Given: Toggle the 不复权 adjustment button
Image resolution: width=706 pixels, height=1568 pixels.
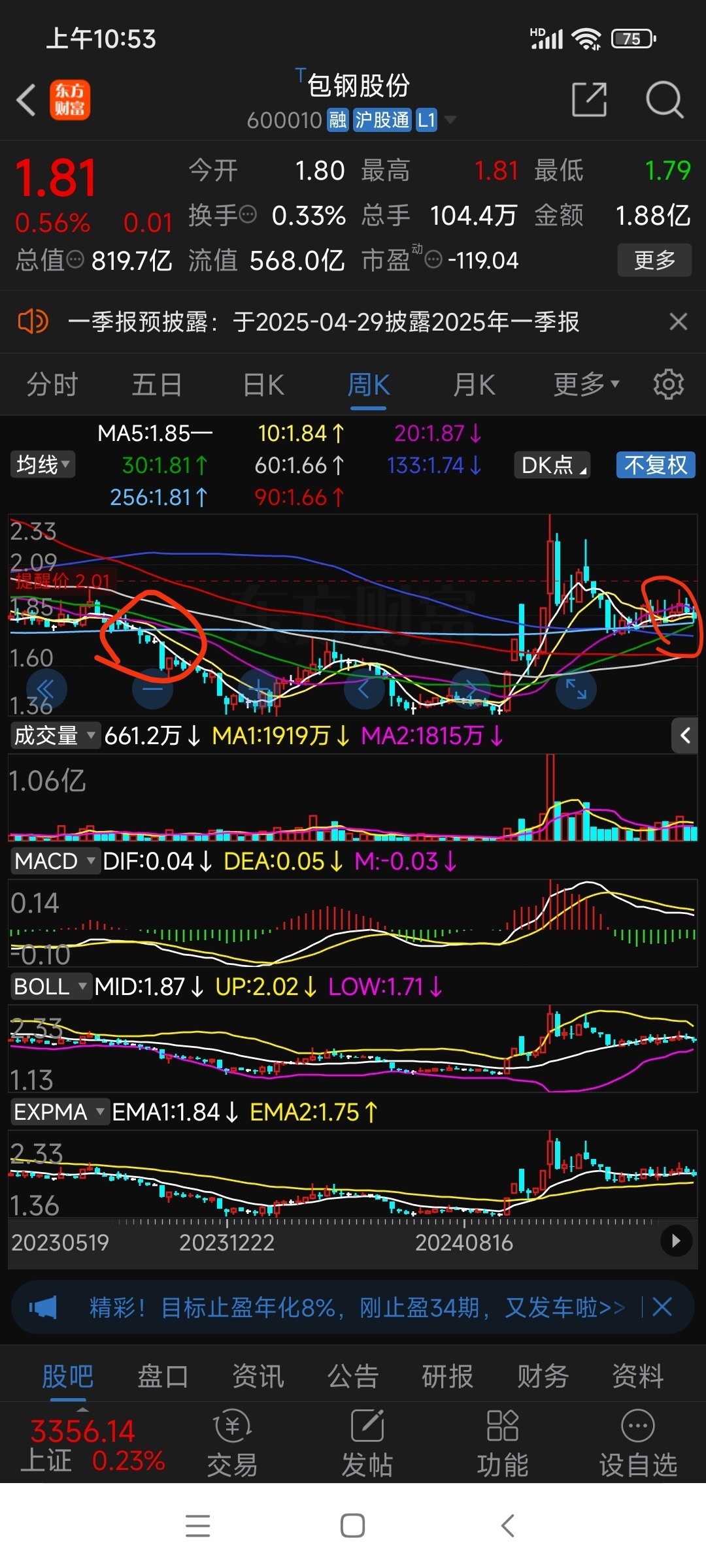Looking at the screenshot, I should (655, 465).
